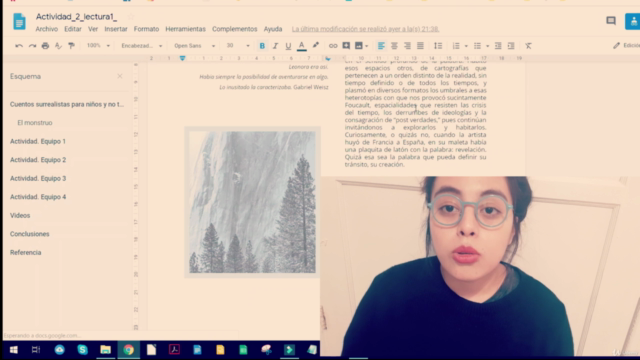Jump to Actividad. Equipo 3 section
The width and height of the screenshot is (640, 360).
(38, 178)
